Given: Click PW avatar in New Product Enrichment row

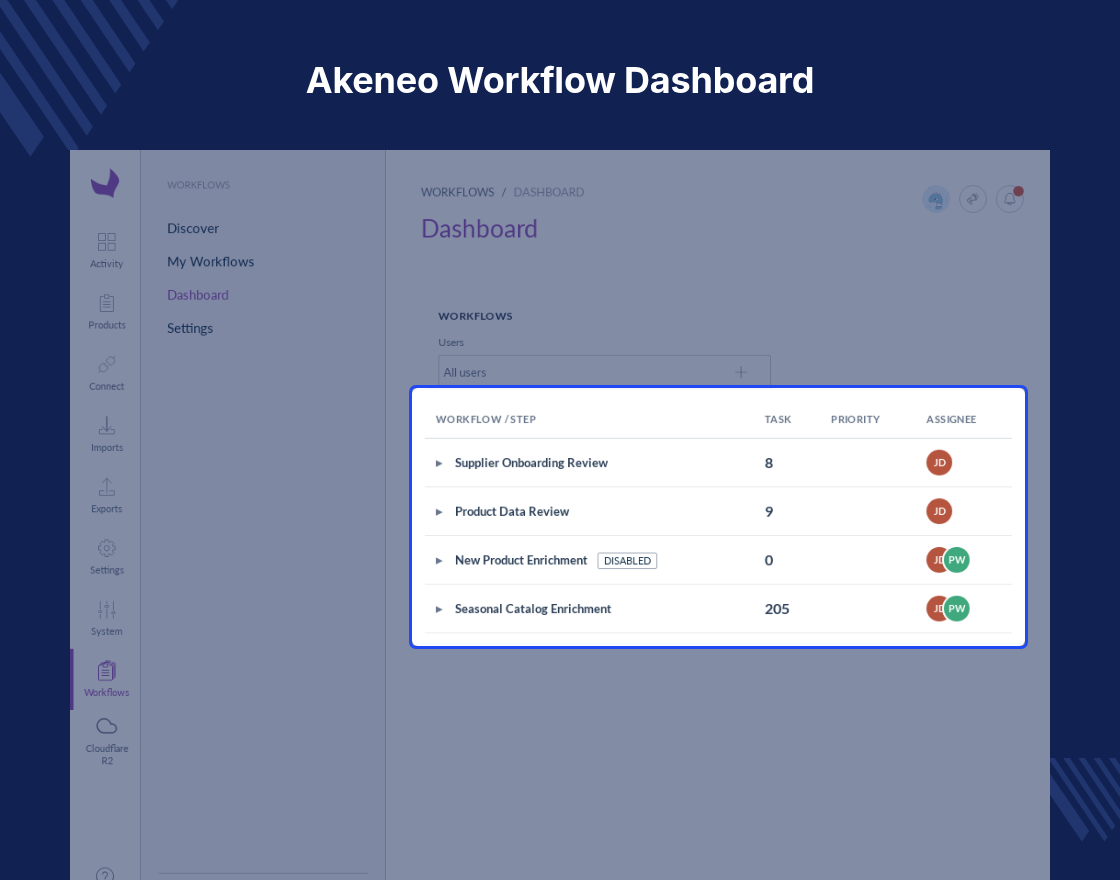Looking at the screenshot, I should 956,560.
